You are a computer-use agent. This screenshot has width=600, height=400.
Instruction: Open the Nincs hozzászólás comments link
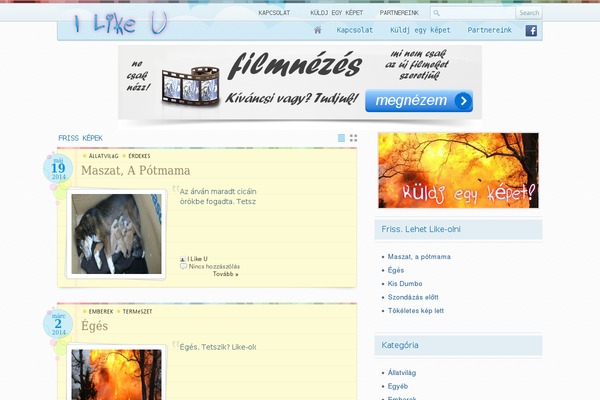coord(214,266)
